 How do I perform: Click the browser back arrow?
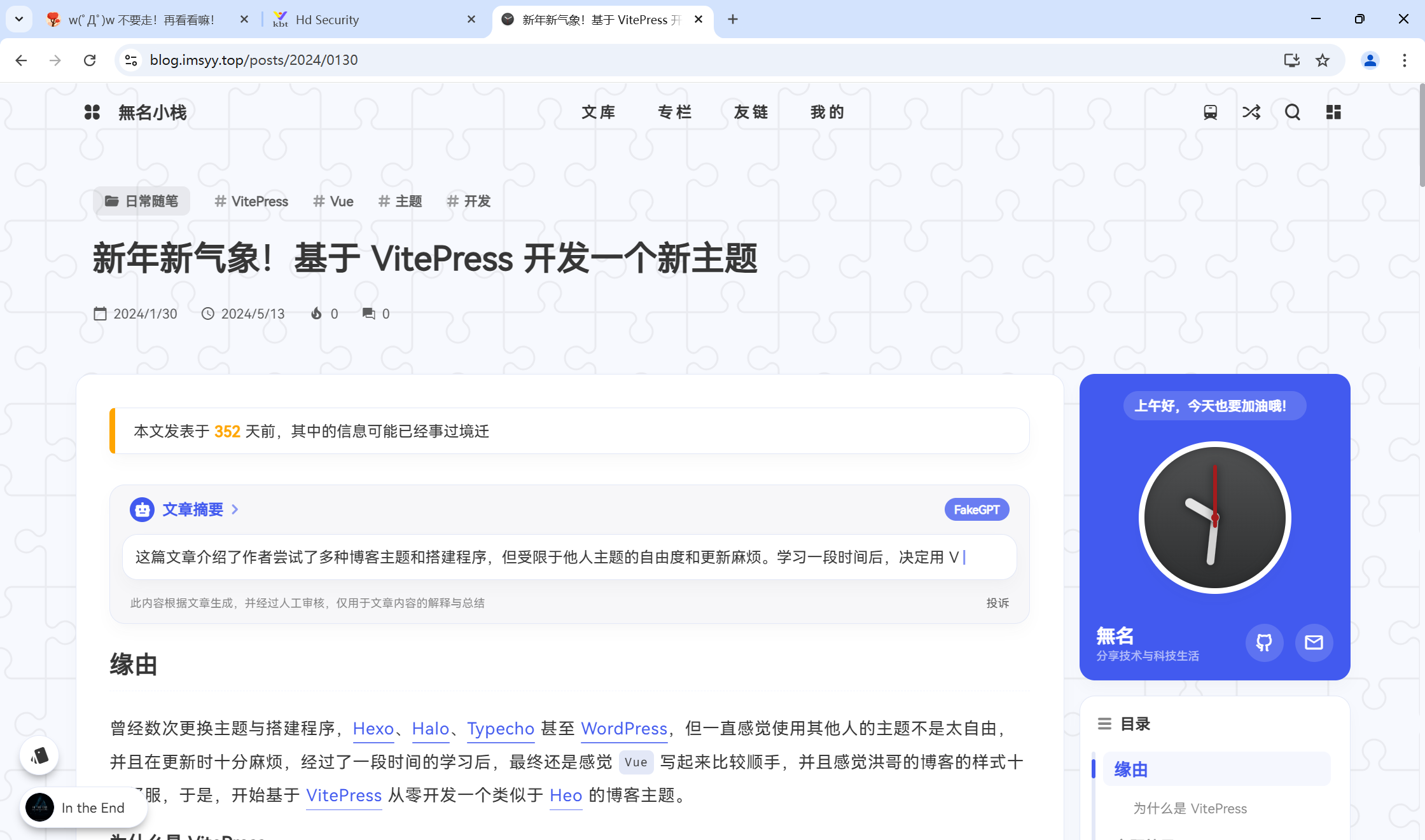21,60
